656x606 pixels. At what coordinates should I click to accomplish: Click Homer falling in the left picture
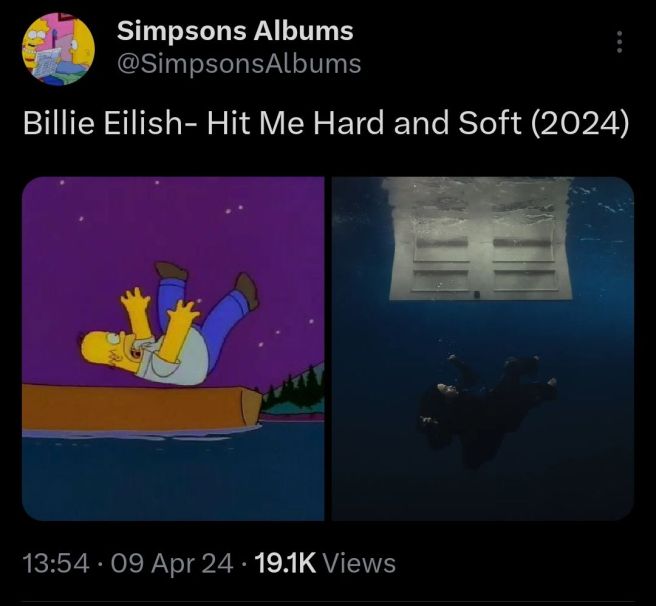(x=169, y=324)
